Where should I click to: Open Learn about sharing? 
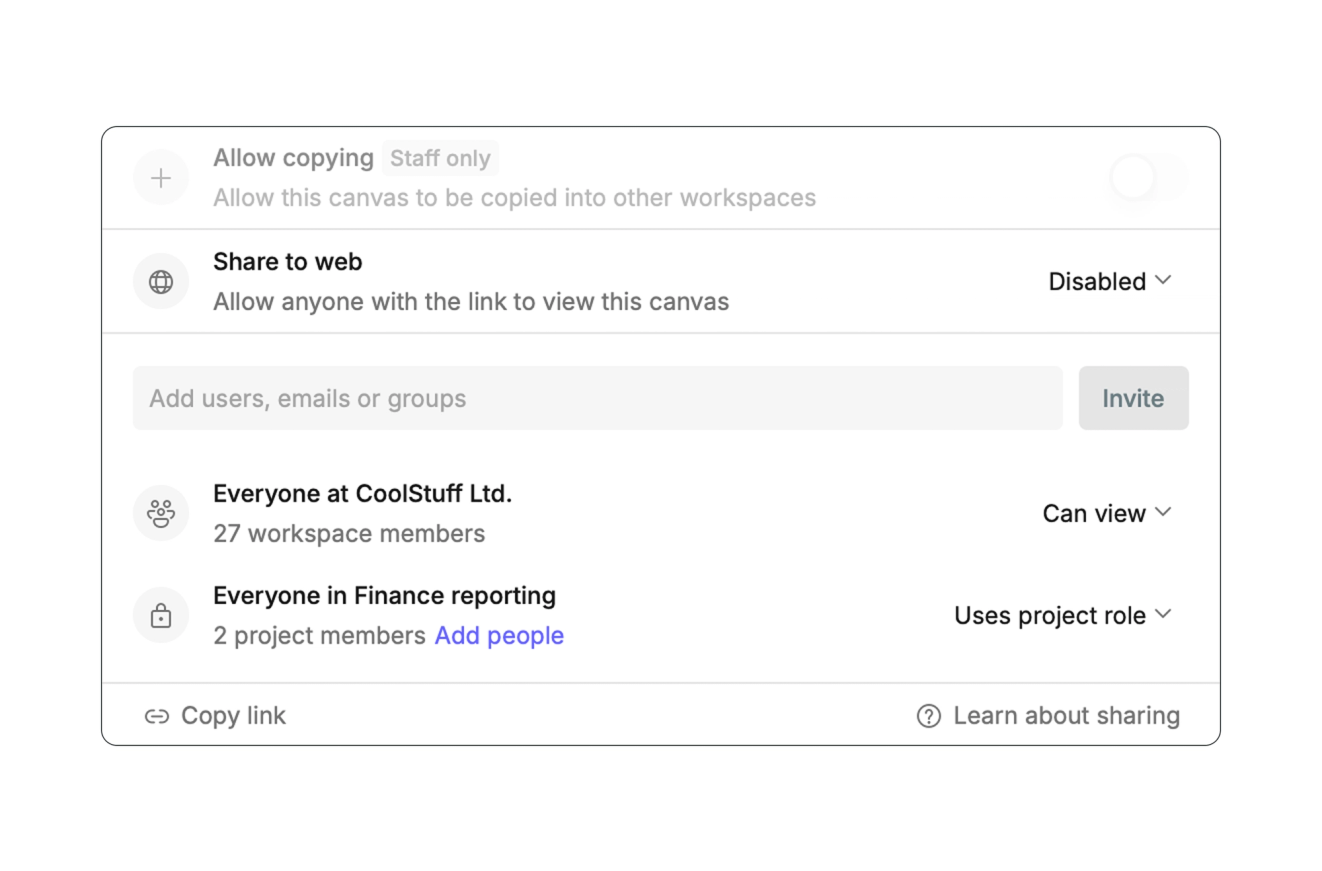click(1066, 715)
